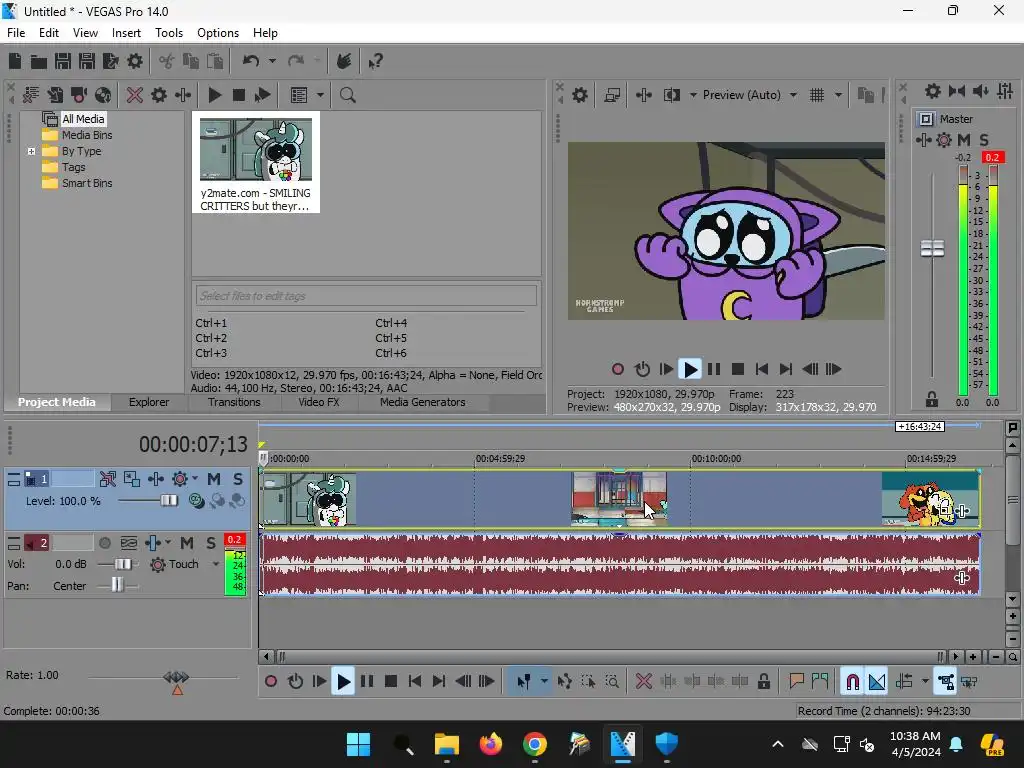
Task: Open the File menu
Action: tap(16, 33)
